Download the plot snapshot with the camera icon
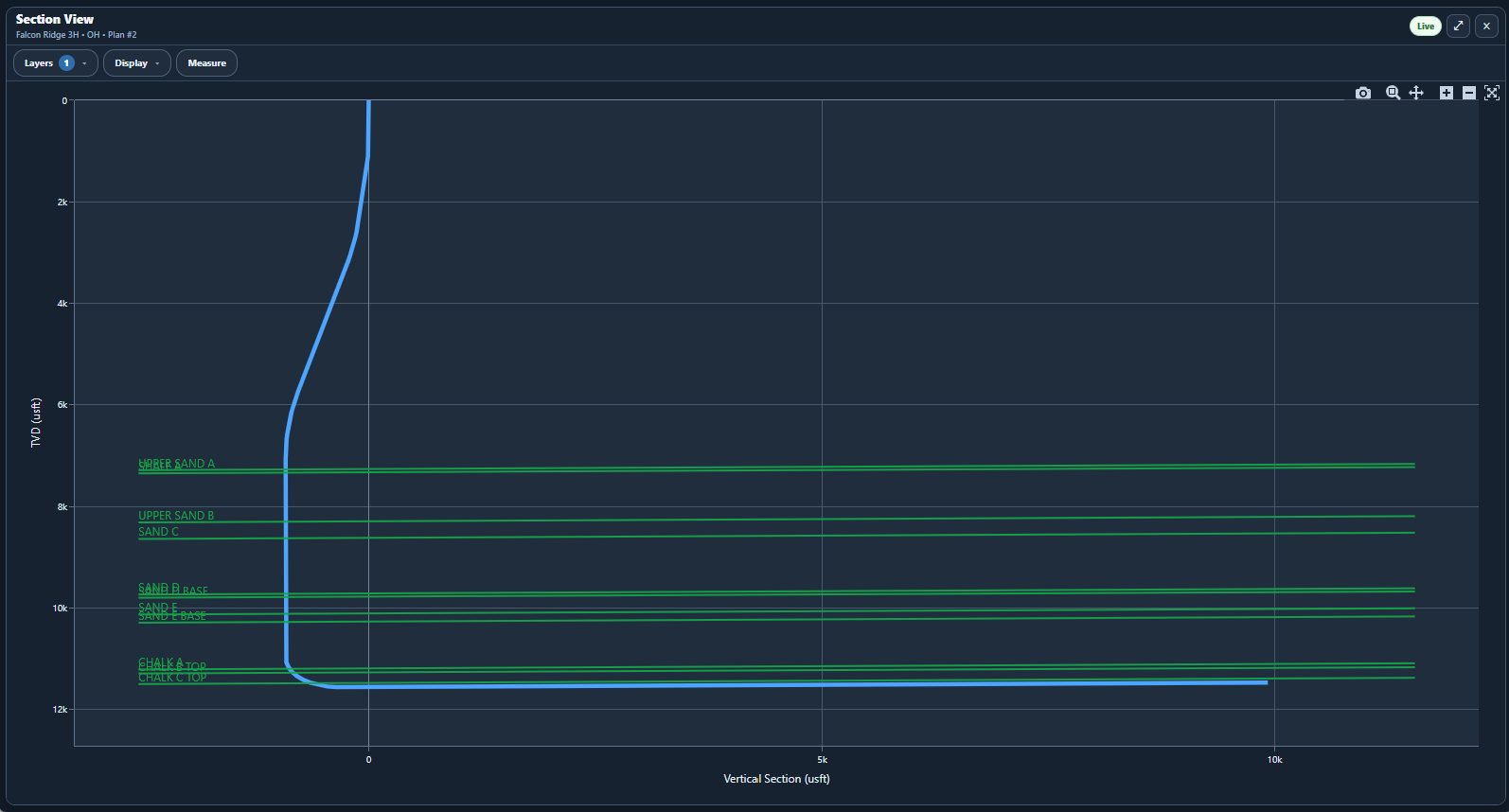Viewport: 1509px width, 812px height. pos(1363,93)
